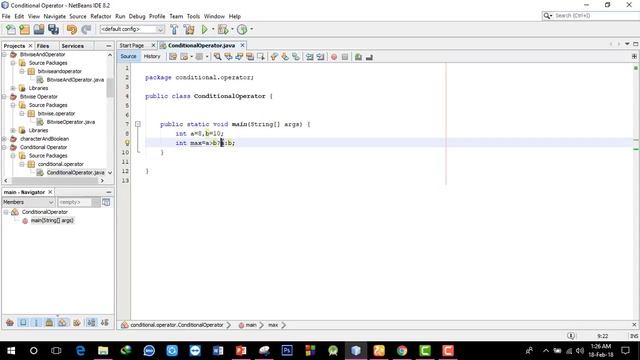The height and width of the screenshot is (360, 640).
Task: Click the Undo toolbar icon
Action: 72,29
